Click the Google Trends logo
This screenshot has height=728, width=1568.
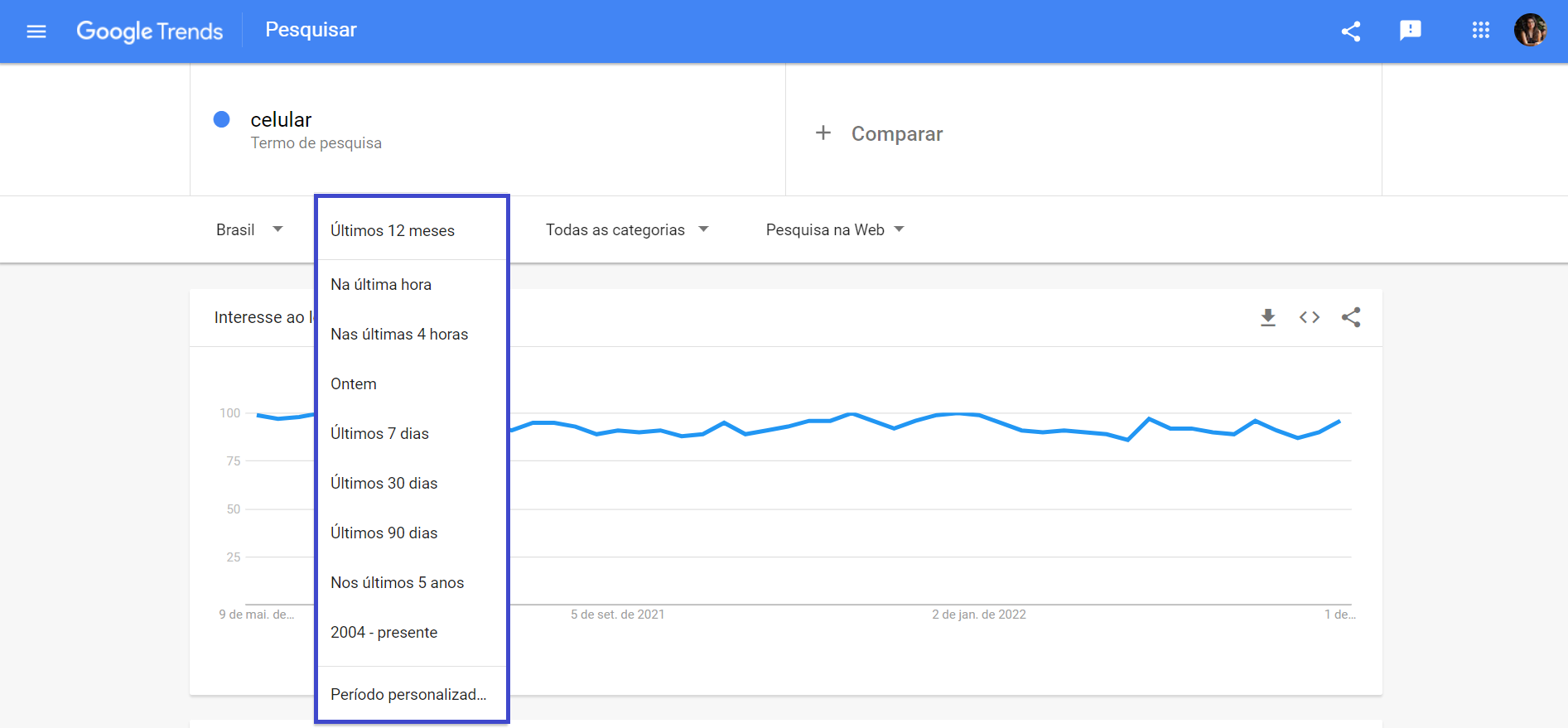(150, 31)
